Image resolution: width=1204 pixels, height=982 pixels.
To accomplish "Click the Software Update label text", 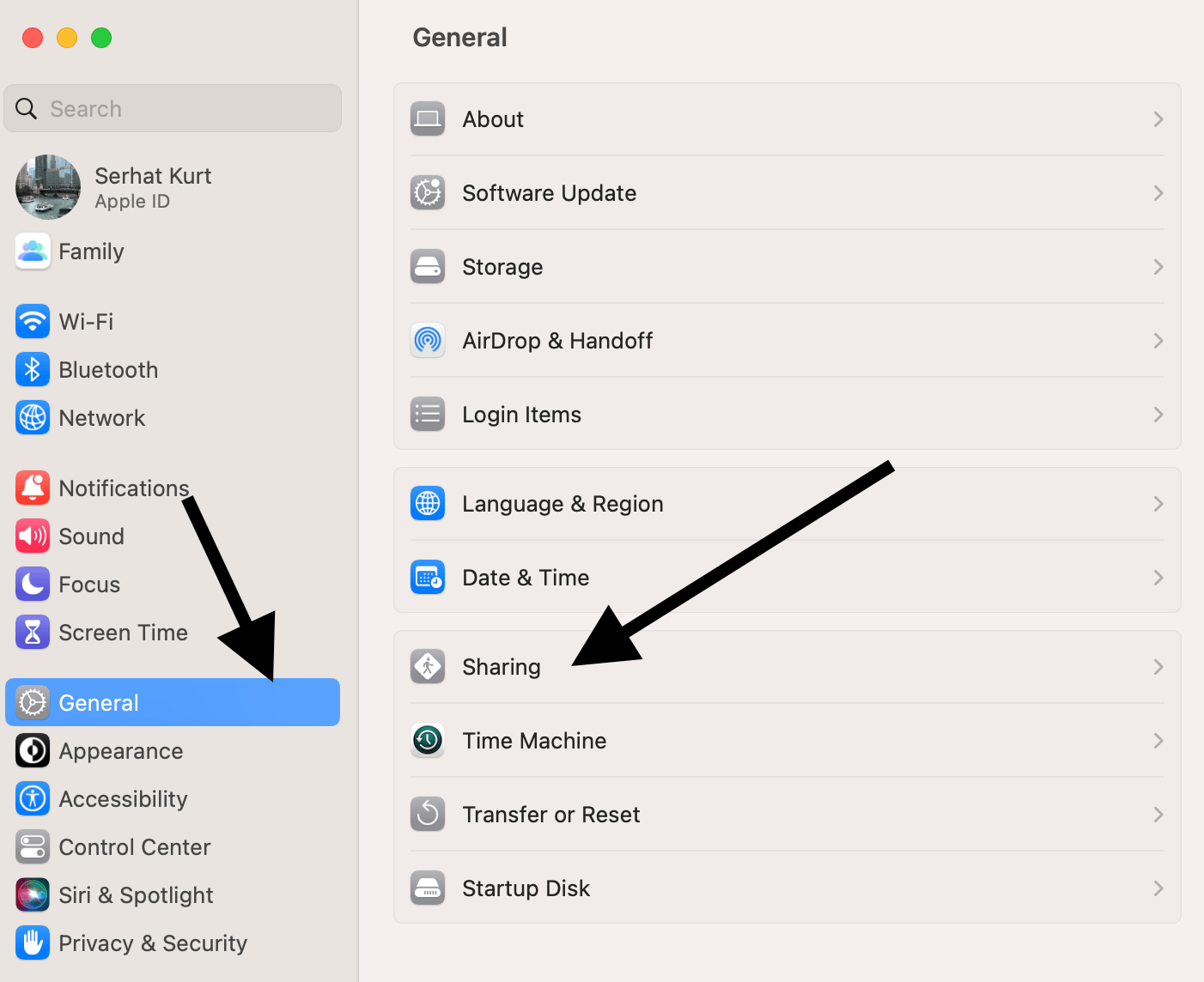I will [550, 194].
